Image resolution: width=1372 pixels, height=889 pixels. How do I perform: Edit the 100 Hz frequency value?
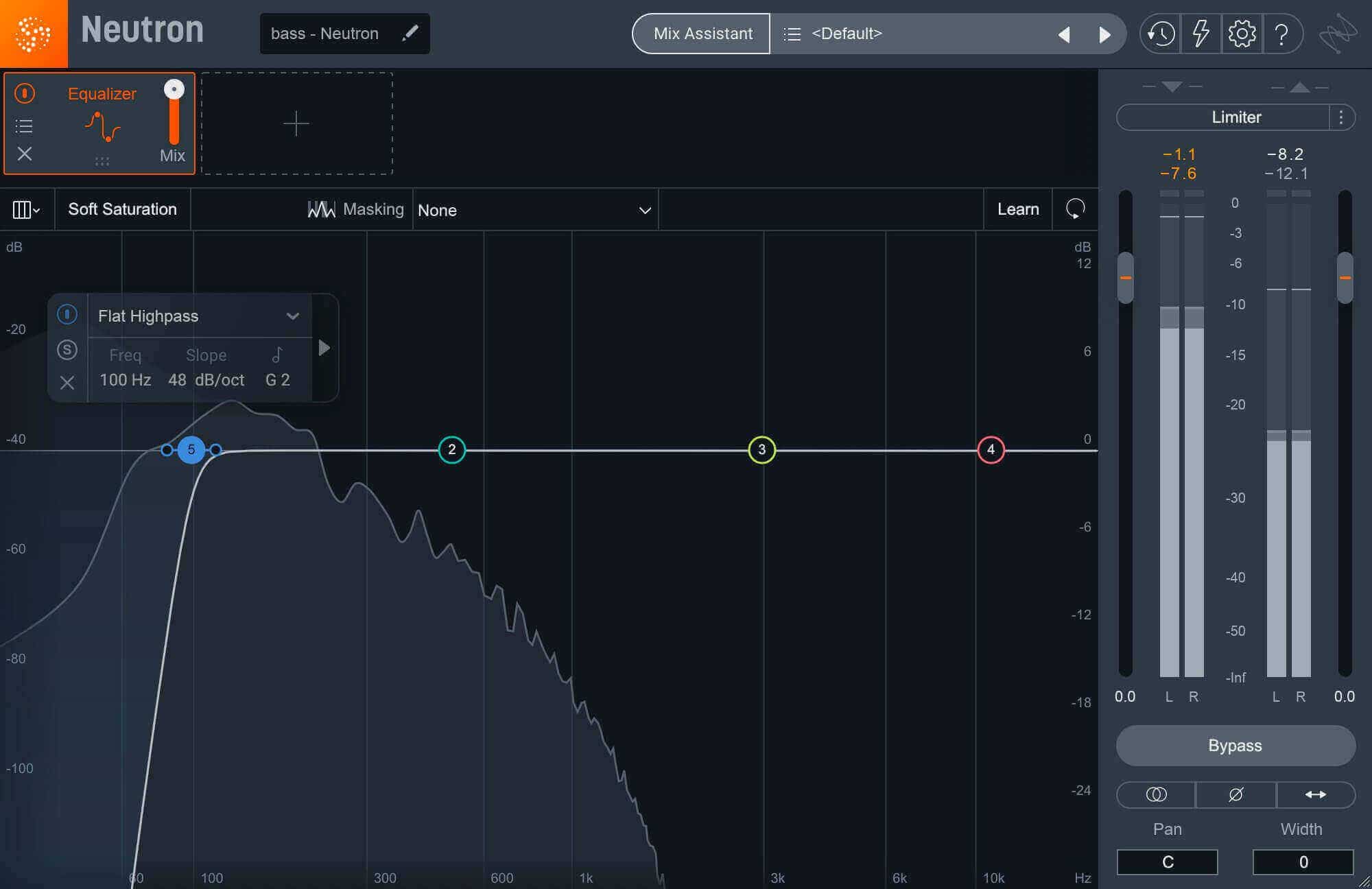tap(125, 379)
